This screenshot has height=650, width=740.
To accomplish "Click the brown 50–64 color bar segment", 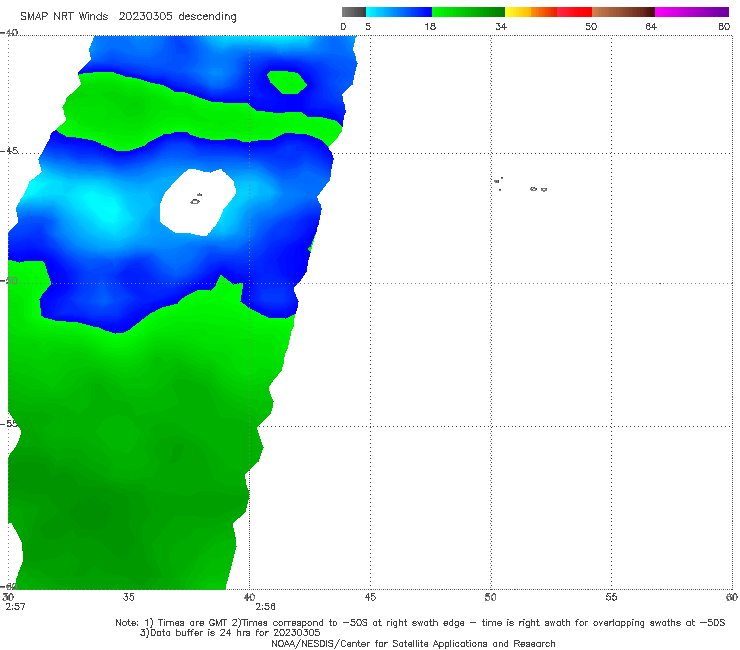I will tap(623, 12).
